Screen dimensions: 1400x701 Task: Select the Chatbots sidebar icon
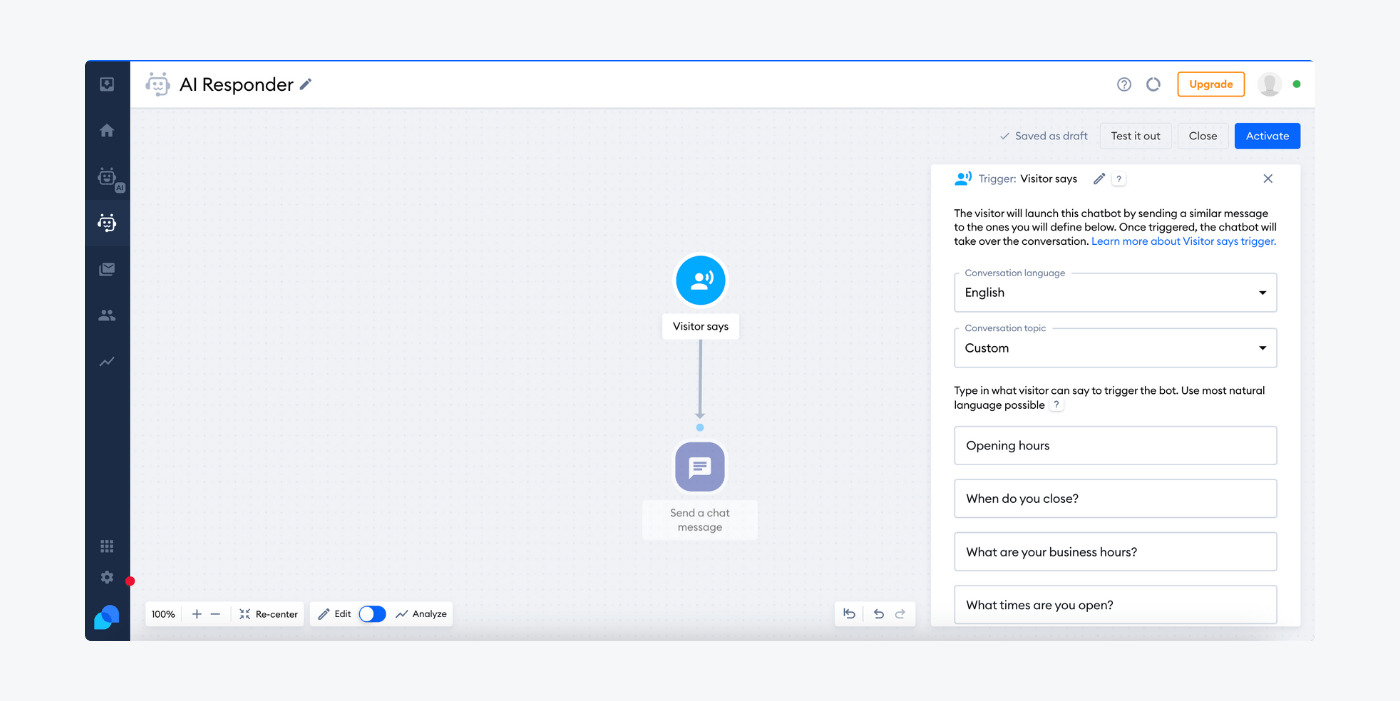pos(107,223)
